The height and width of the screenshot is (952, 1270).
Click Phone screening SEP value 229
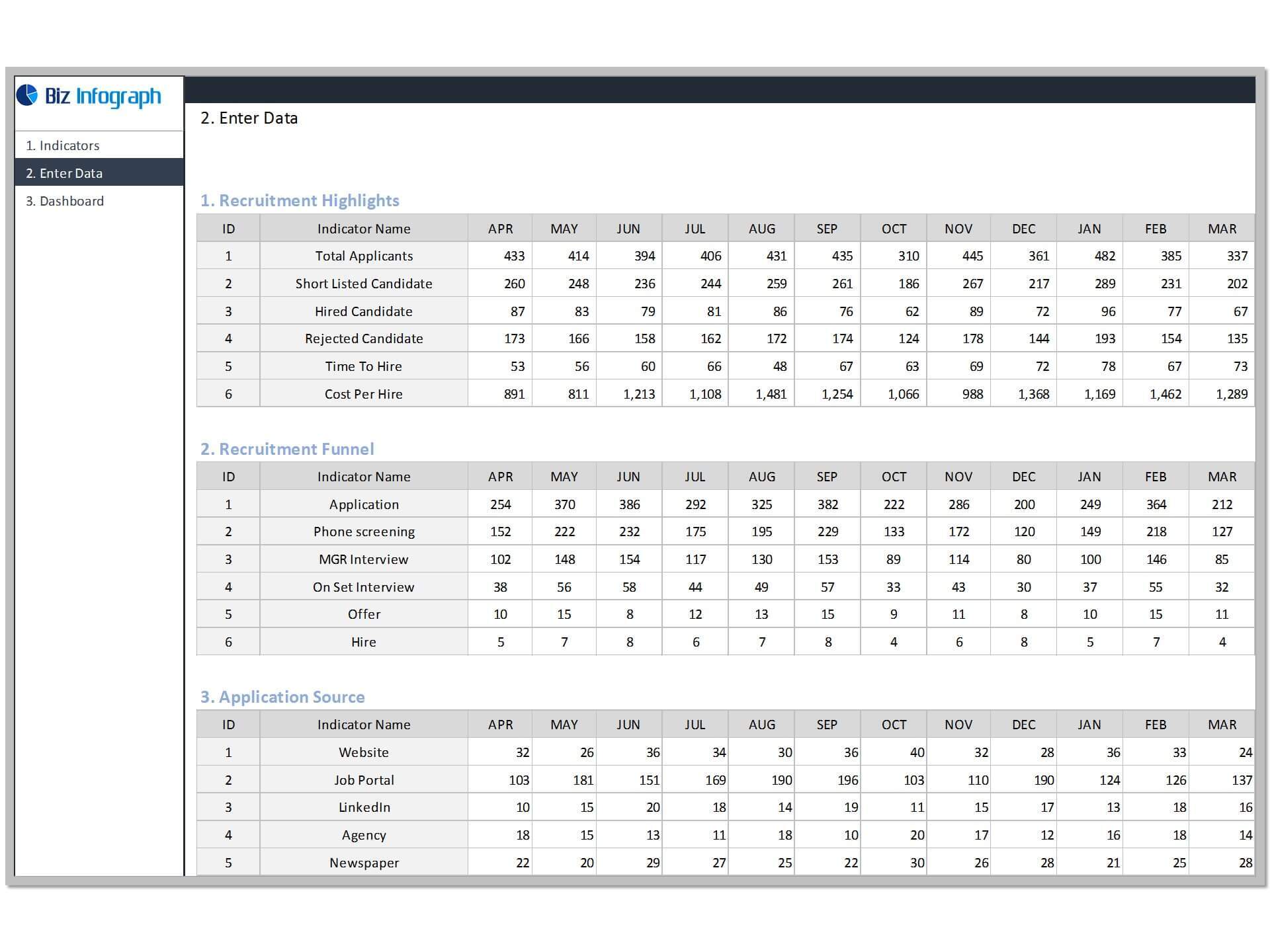(x=827, y=532)
